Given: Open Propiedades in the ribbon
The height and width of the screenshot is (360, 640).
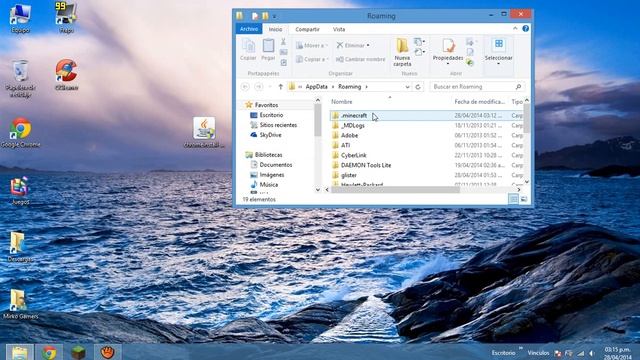Looking at the screenshot, I should pos(448,51).
